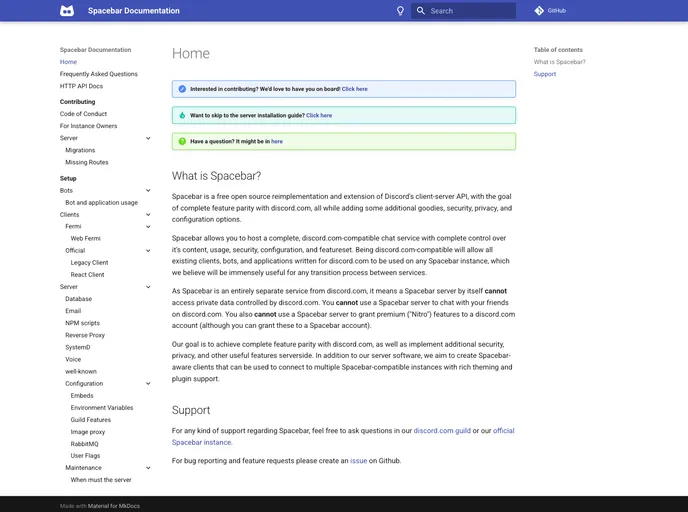Image resolution: width=688 pixels, height=512 pixels.
Task: Click the GitHub repository icon
Action: click(539, 11)
